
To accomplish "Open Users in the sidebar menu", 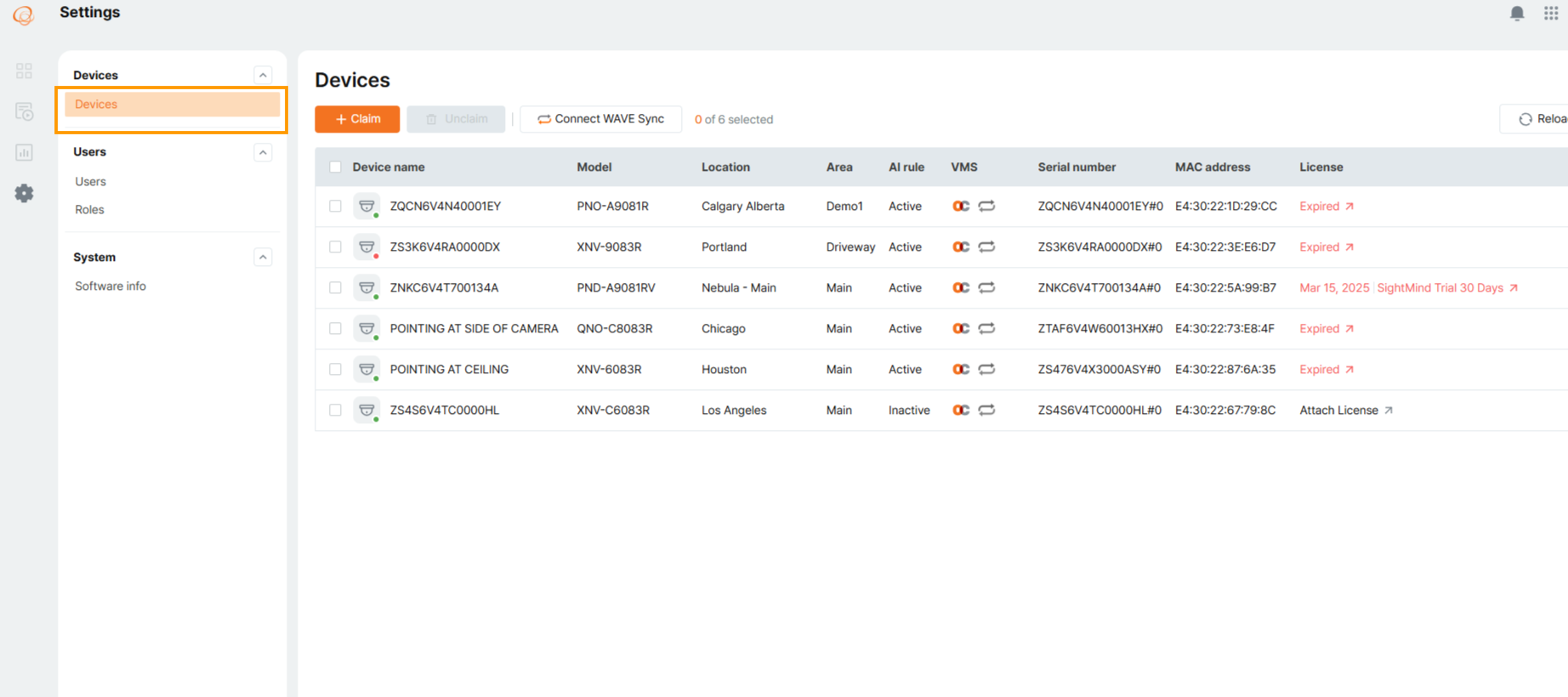I will (x=90, y=181).
